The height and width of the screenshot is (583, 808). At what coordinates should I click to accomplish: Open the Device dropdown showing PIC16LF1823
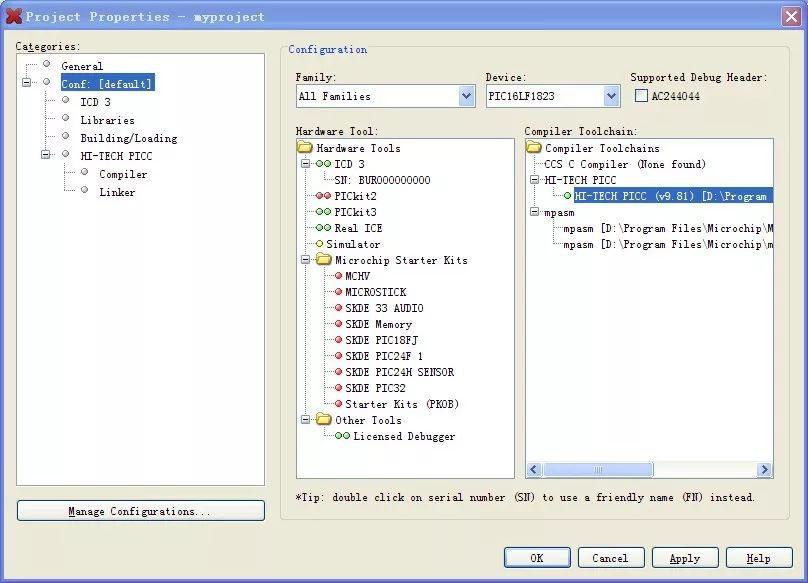pos(611,96)
